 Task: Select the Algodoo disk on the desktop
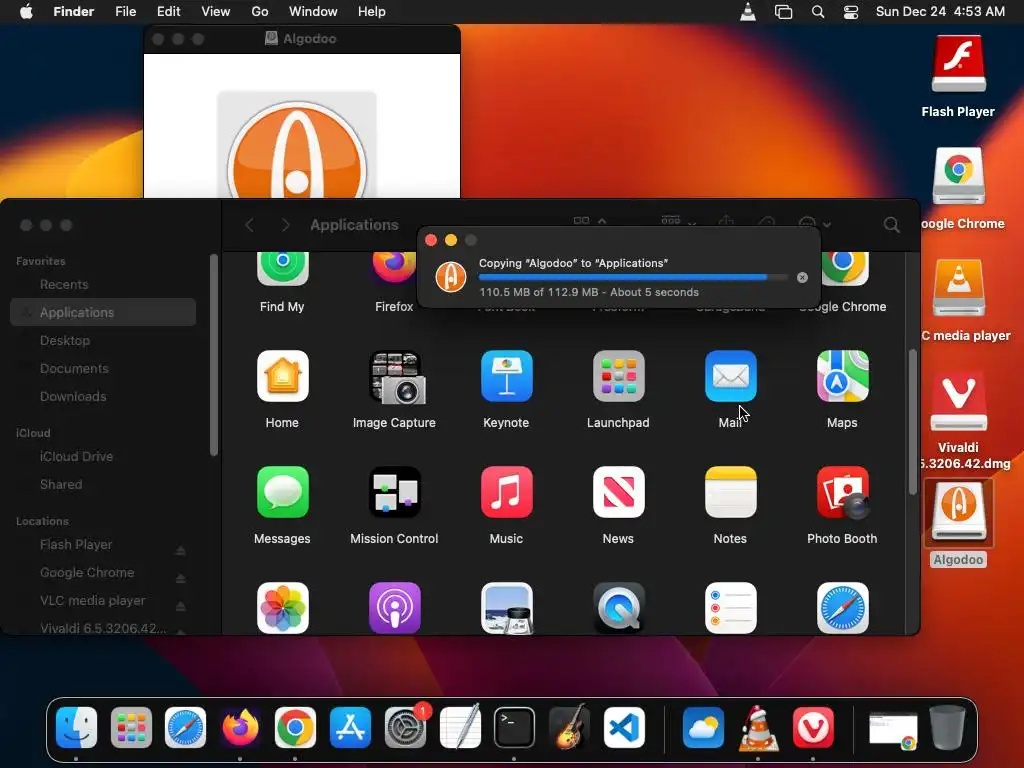958,511
